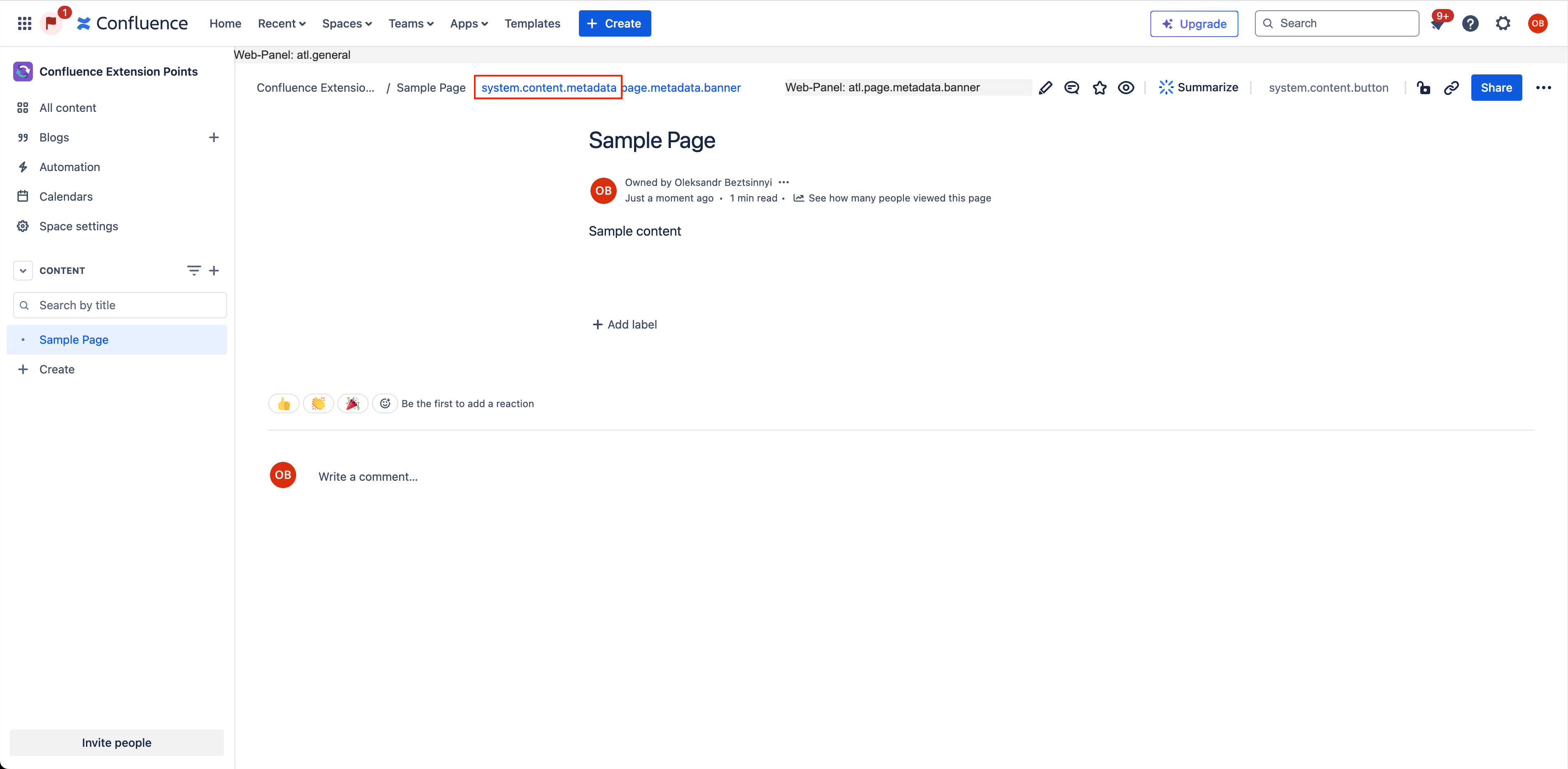Open the Home menu item

(x=225, y=23)
